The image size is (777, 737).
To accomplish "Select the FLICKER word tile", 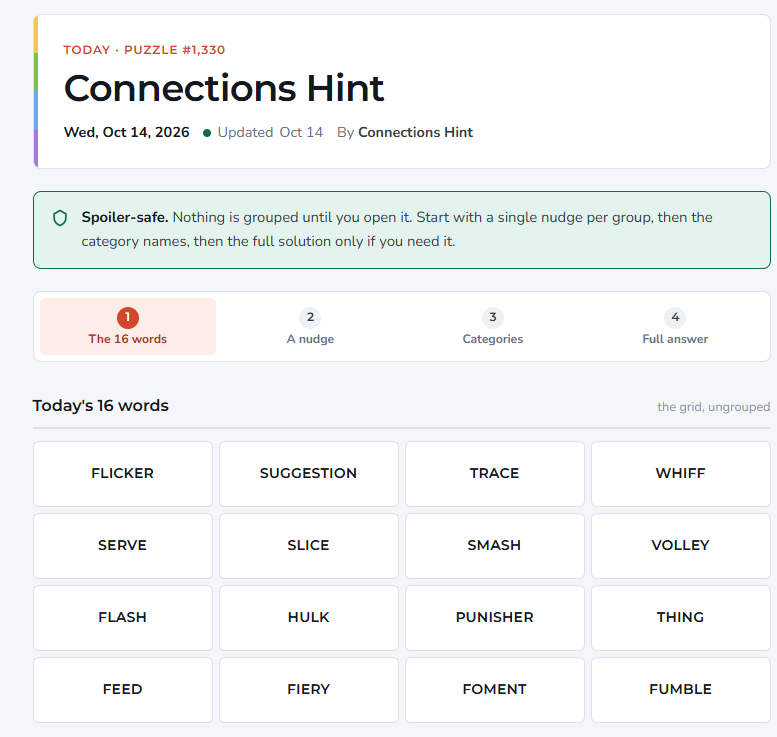I will (123, 474).
